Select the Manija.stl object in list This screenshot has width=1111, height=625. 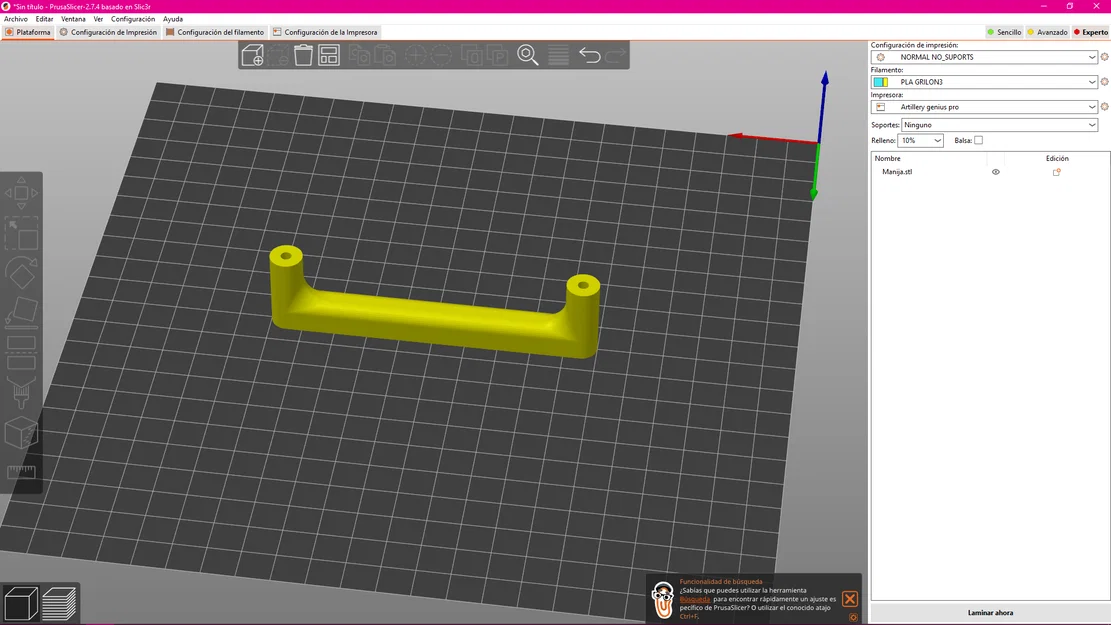pyautogui.click(x=897, y=172)
